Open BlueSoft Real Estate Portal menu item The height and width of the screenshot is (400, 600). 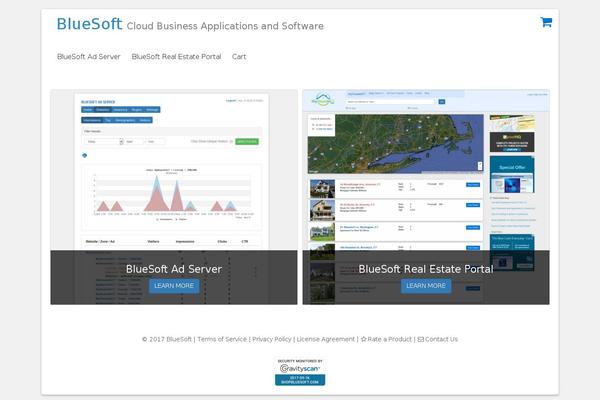coord(176,57)
